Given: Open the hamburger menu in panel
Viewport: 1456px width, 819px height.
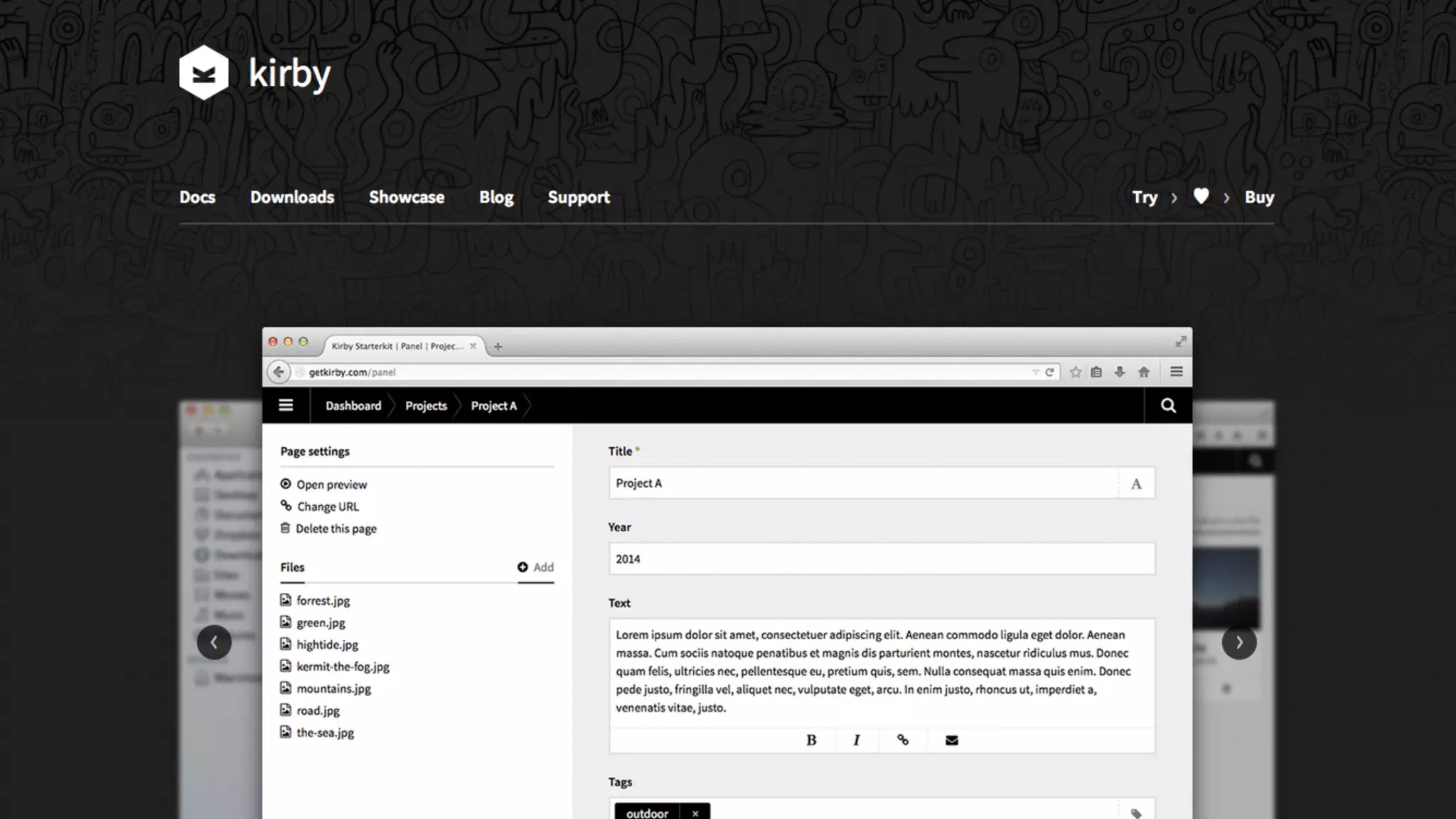Looking at the screenshot, I should tap(286, 405).
